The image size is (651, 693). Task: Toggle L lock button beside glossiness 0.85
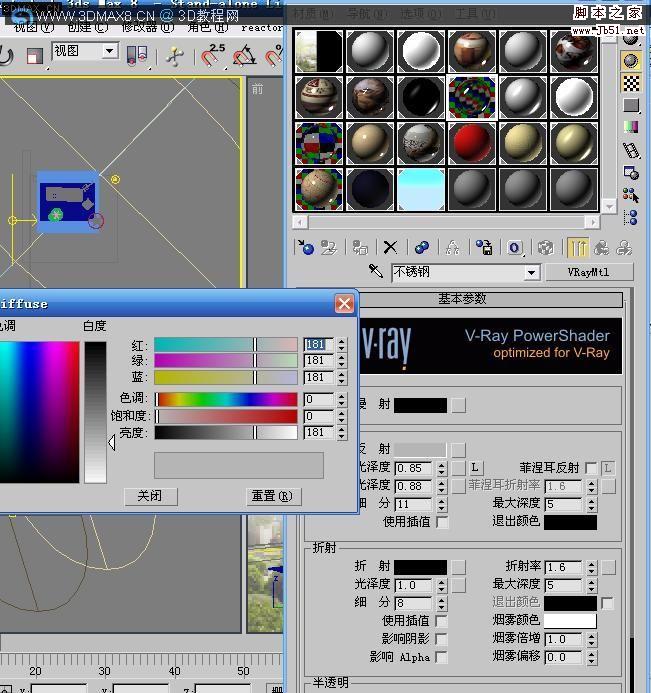[x=475, y=467]
